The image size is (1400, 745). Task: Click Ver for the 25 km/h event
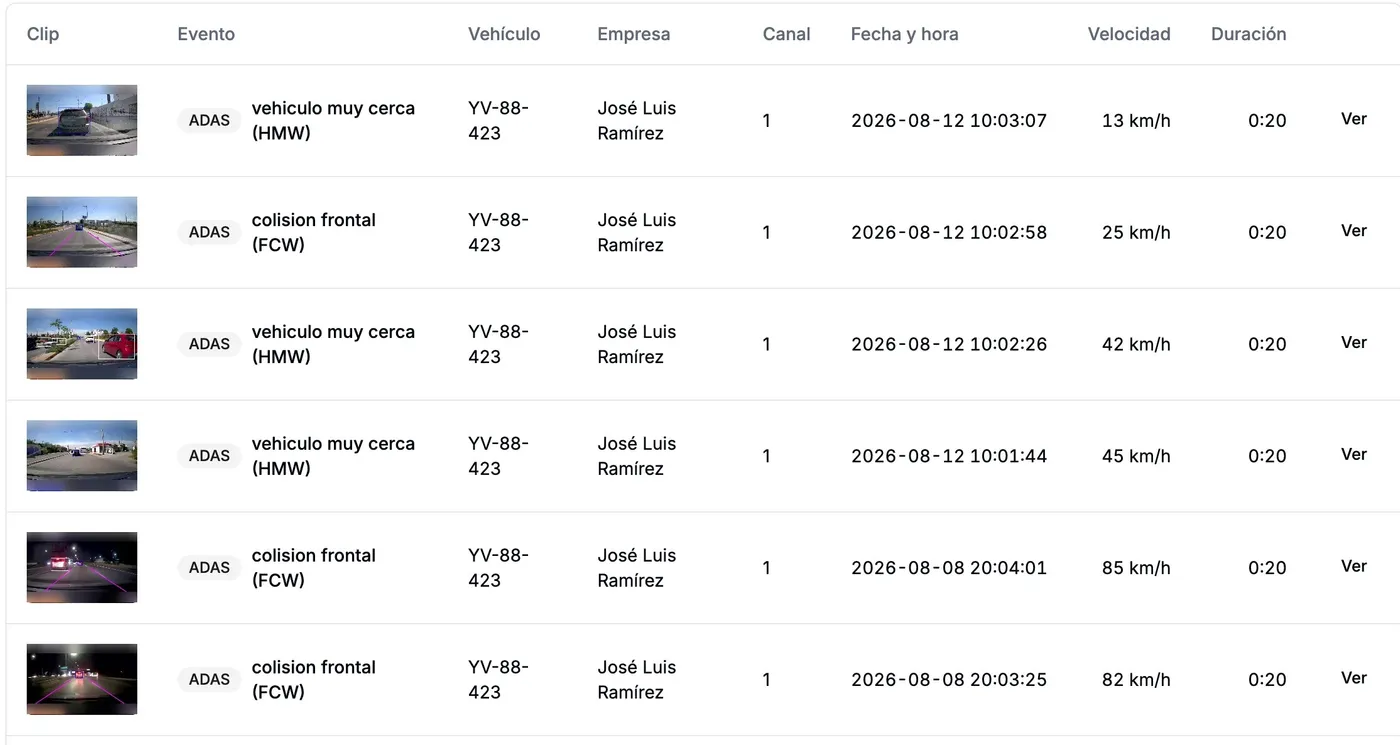point(1353,231)
